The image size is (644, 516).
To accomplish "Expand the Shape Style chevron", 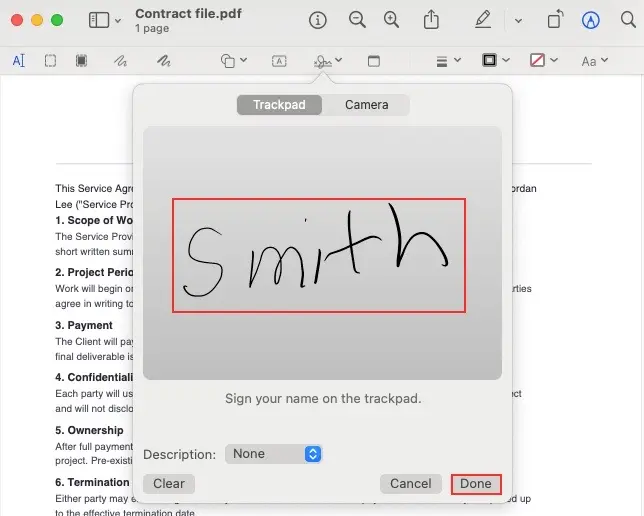I will 458,60.
